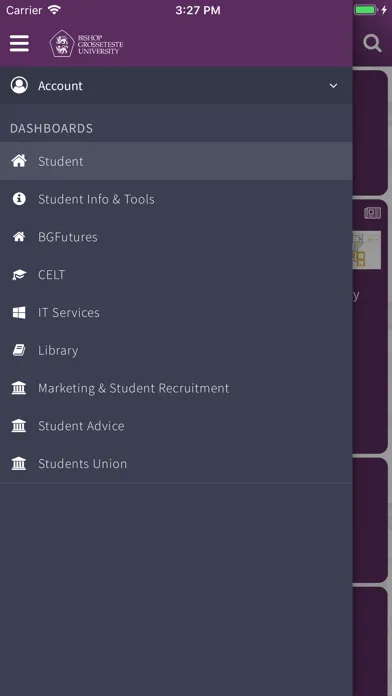Click the info circle icon beside Student Info & Tools

[19, 199]
